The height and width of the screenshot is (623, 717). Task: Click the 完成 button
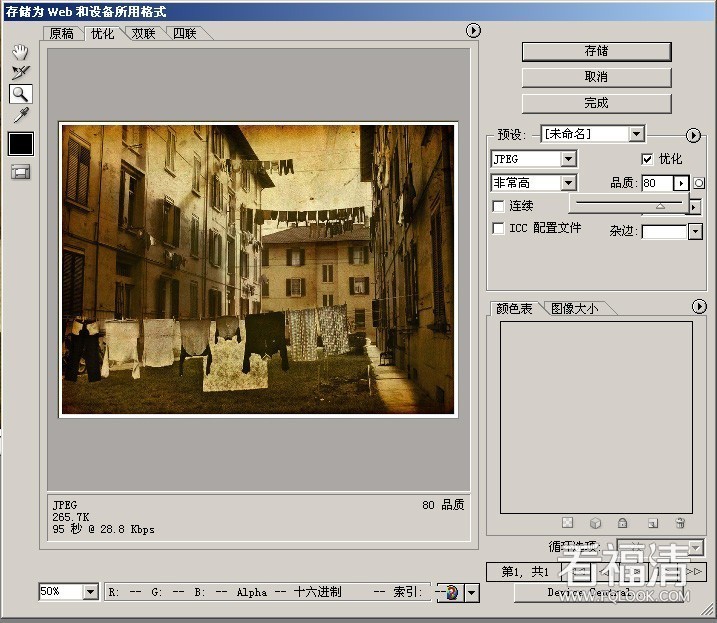(x=596, y=103)
